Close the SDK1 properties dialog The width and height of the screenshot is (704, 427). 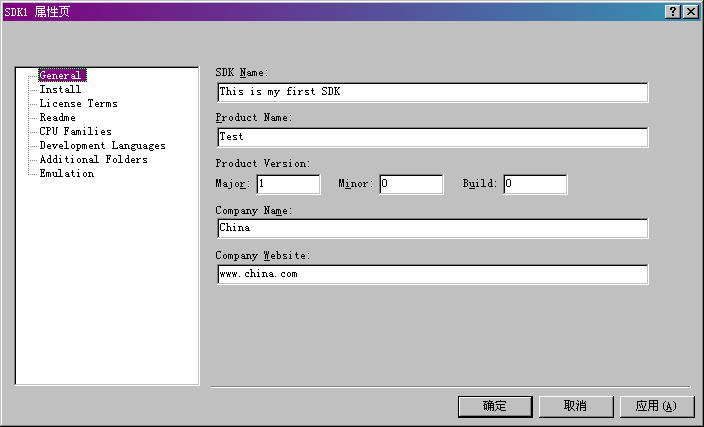(x=691, y=12)
